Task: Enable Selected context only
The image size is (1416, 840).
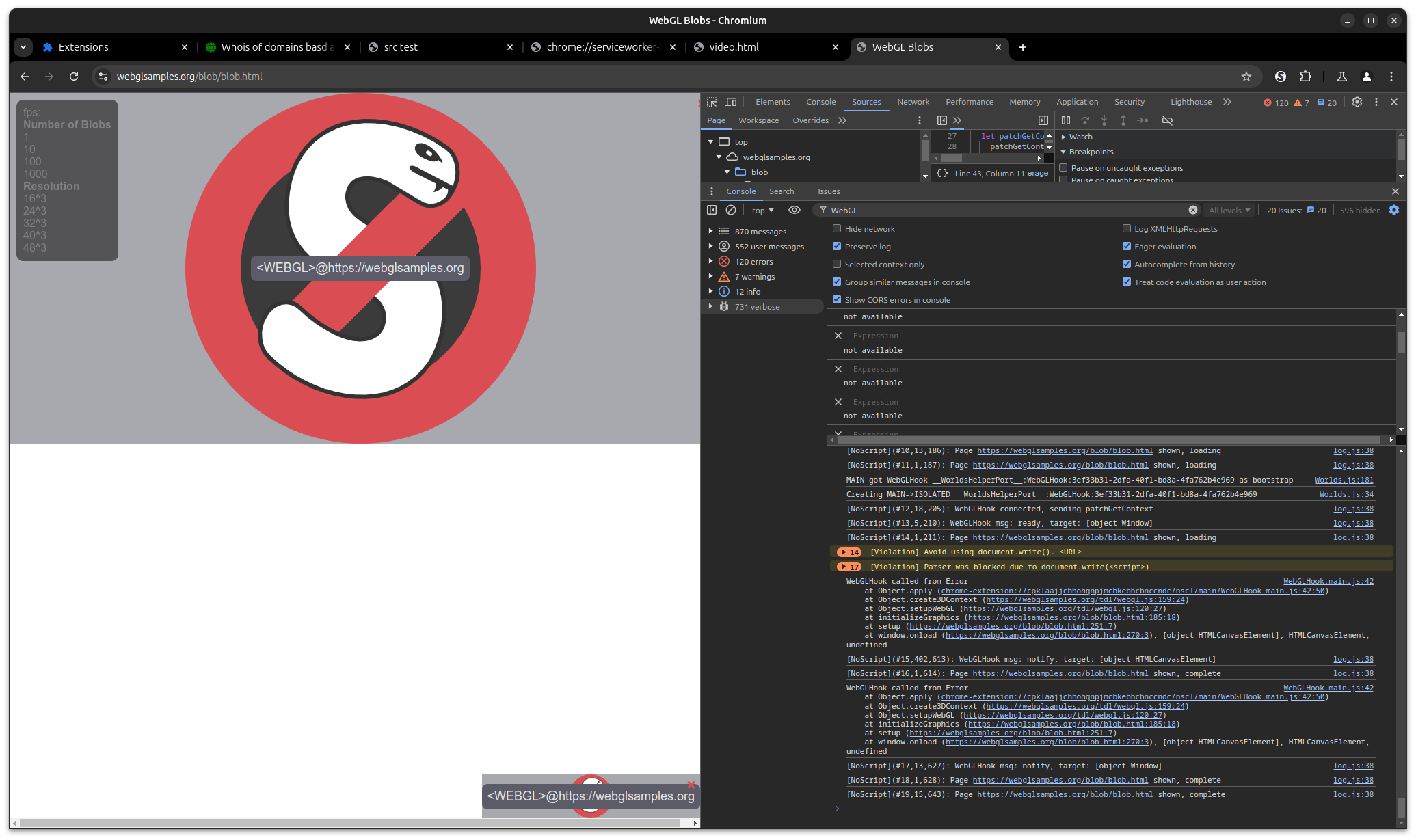Action: [x=837, y=264]
